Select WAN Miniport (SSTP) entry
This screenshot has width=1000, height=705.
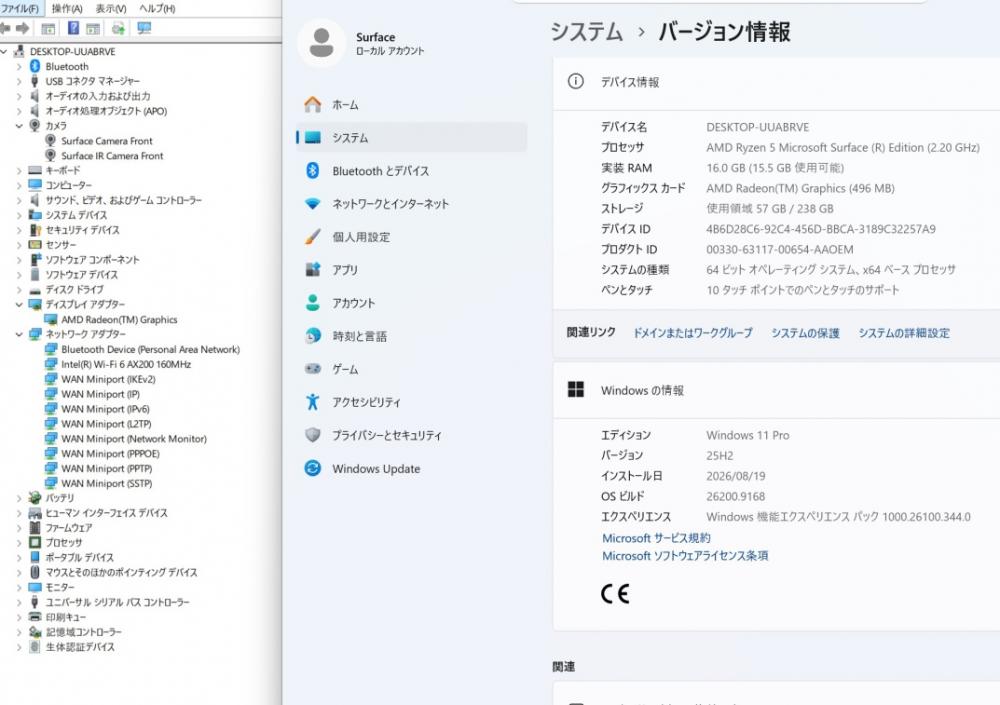(x=107, y=484)
